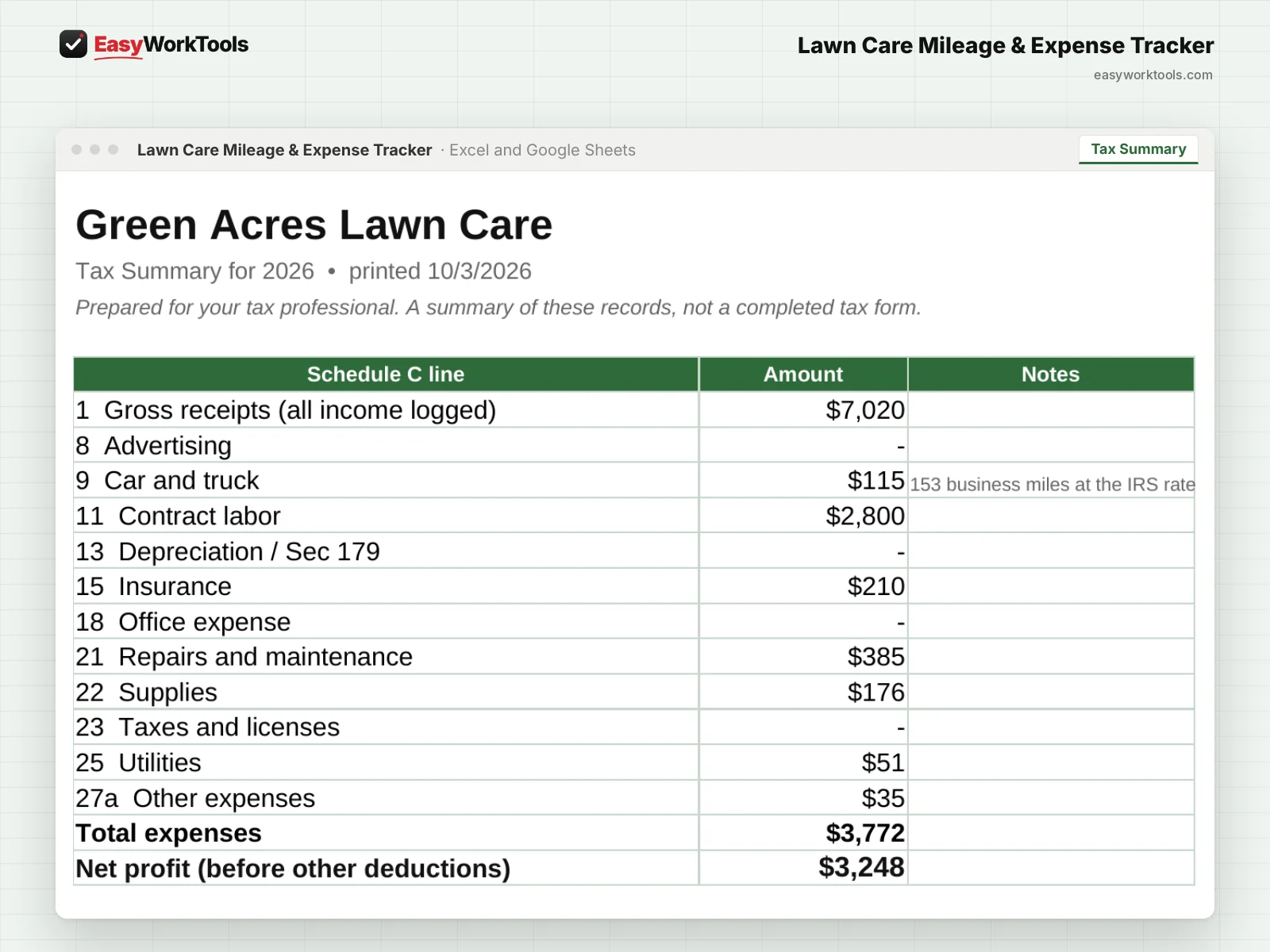1270x952 pixels.
Task: Select the '9 Car and truck' row label
Action: click(167, 481)
